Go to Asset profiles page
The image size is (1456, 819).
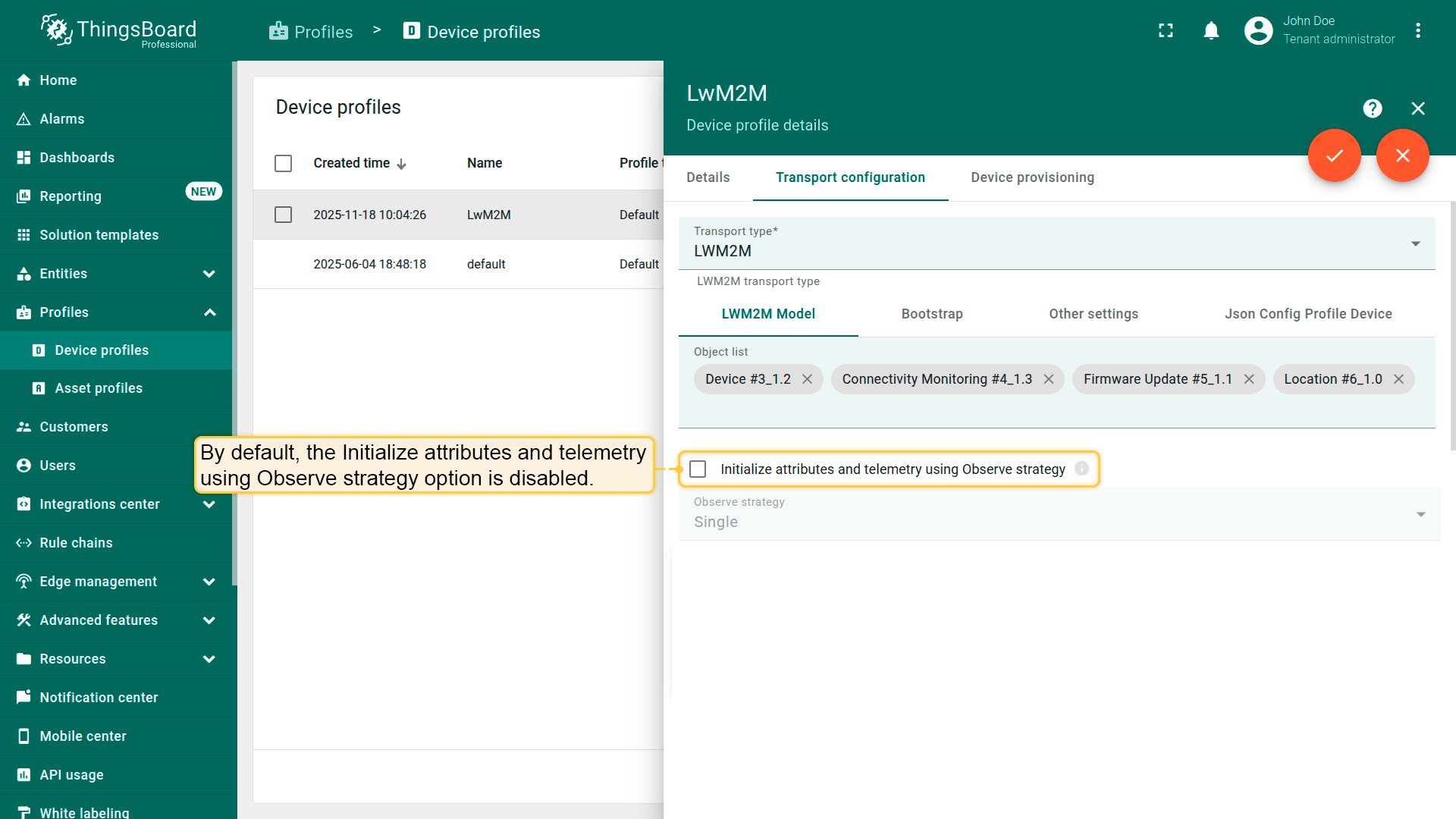tap(99, 388)
